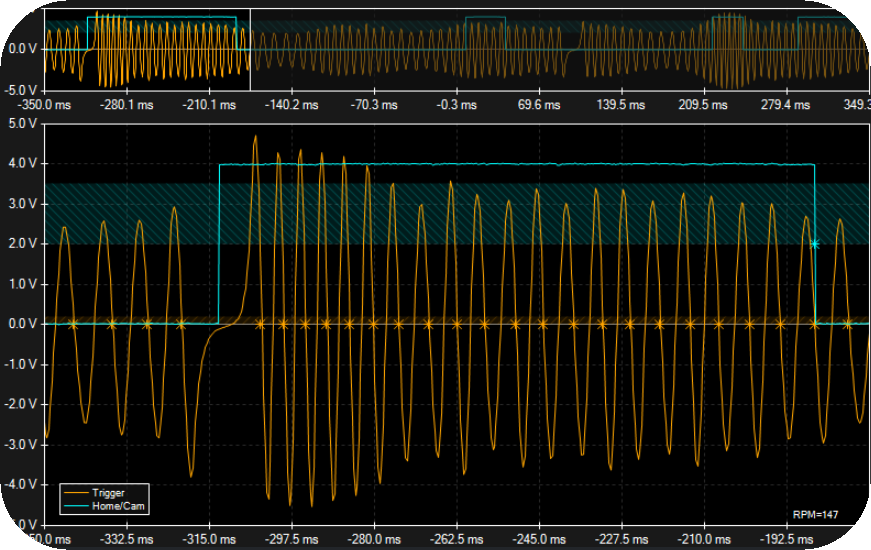Click the -280.0 ms label on main time axis

(x=373, y=538)
